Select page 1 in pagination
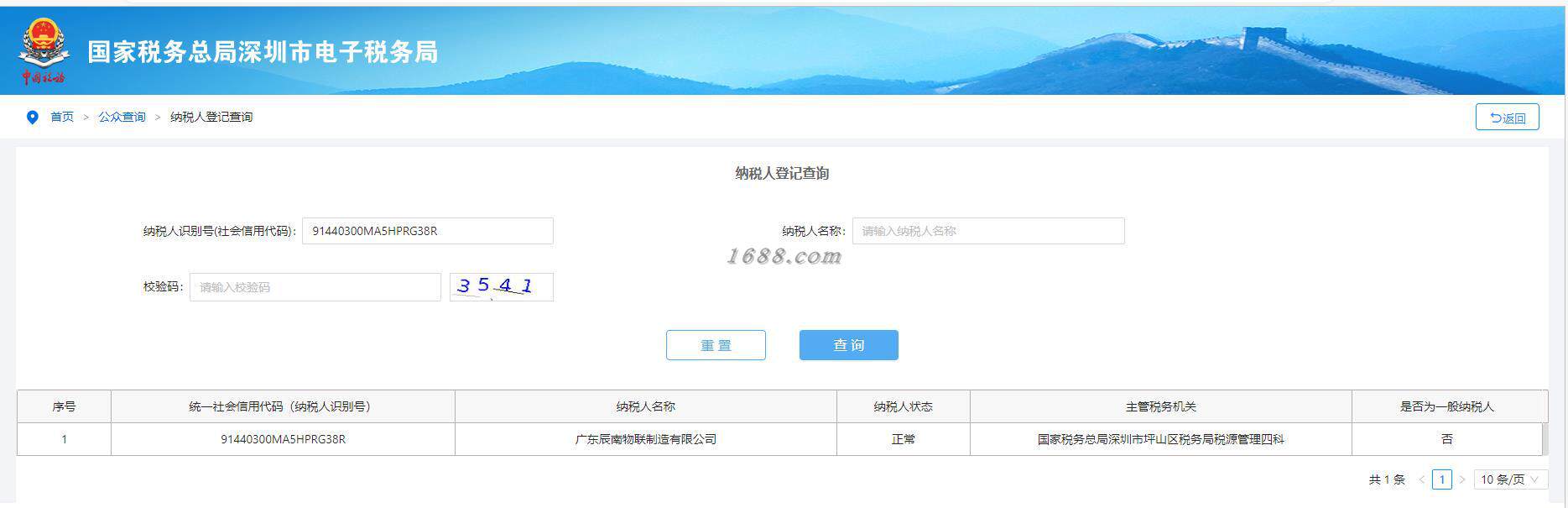Screen dimensions: 1568x508 [1442, 479]
